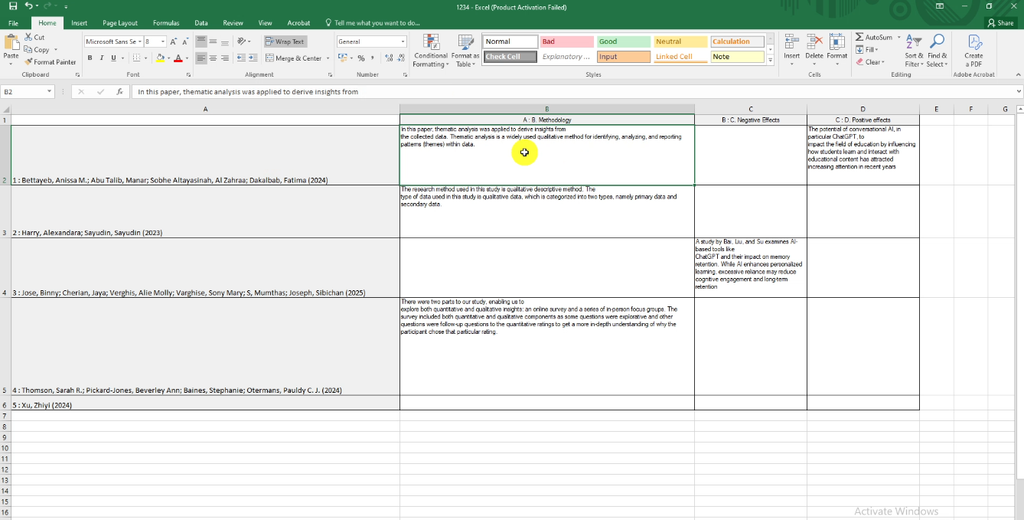Image resolution: width=1024 pixels, height=520 pixels.
Task: Toggle Wrap Text
Action: tap(285, 42)
